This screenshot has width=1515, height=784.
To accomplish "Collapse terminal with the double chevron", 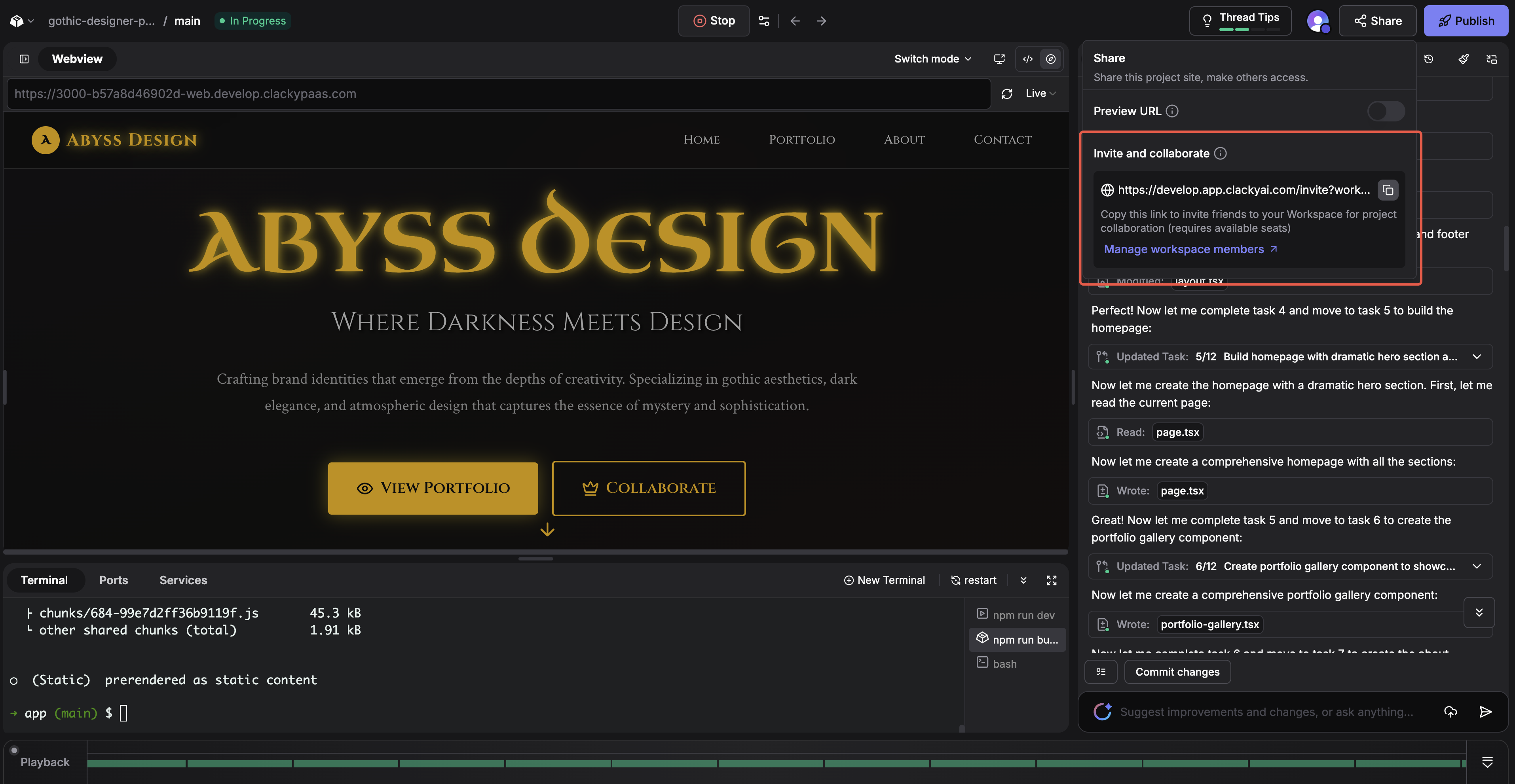I will tap(1023, 580).
